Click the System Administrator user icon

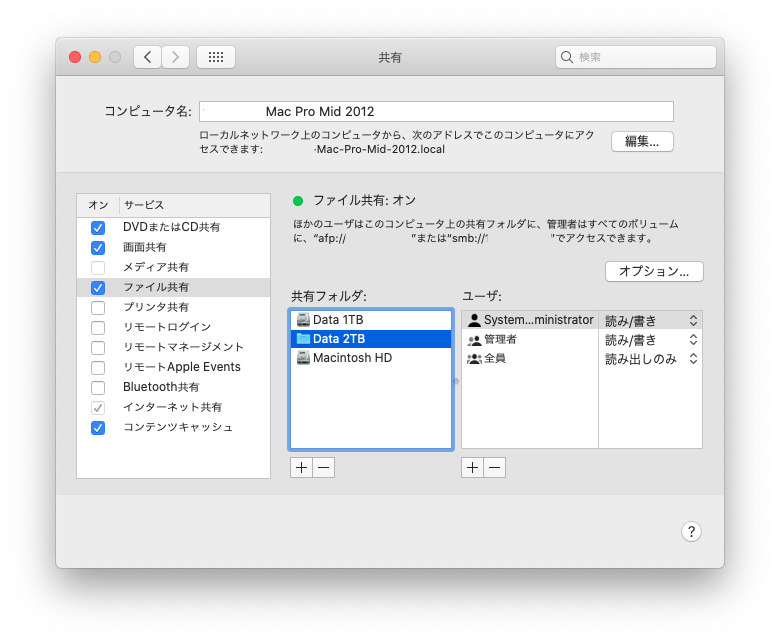pos(475,320)
